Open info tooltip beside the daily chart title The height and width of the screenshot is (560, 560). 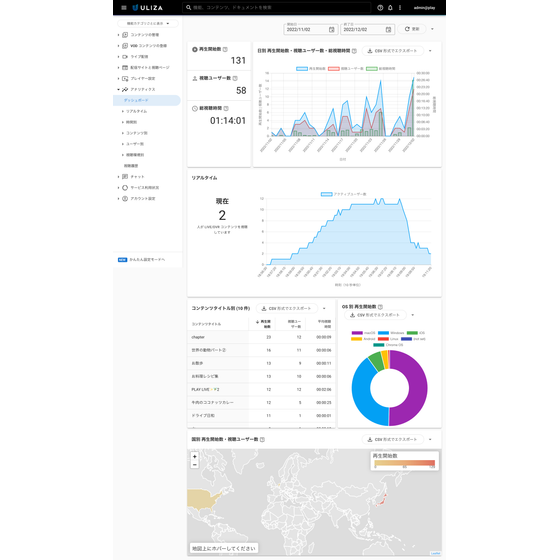[354, 51]
